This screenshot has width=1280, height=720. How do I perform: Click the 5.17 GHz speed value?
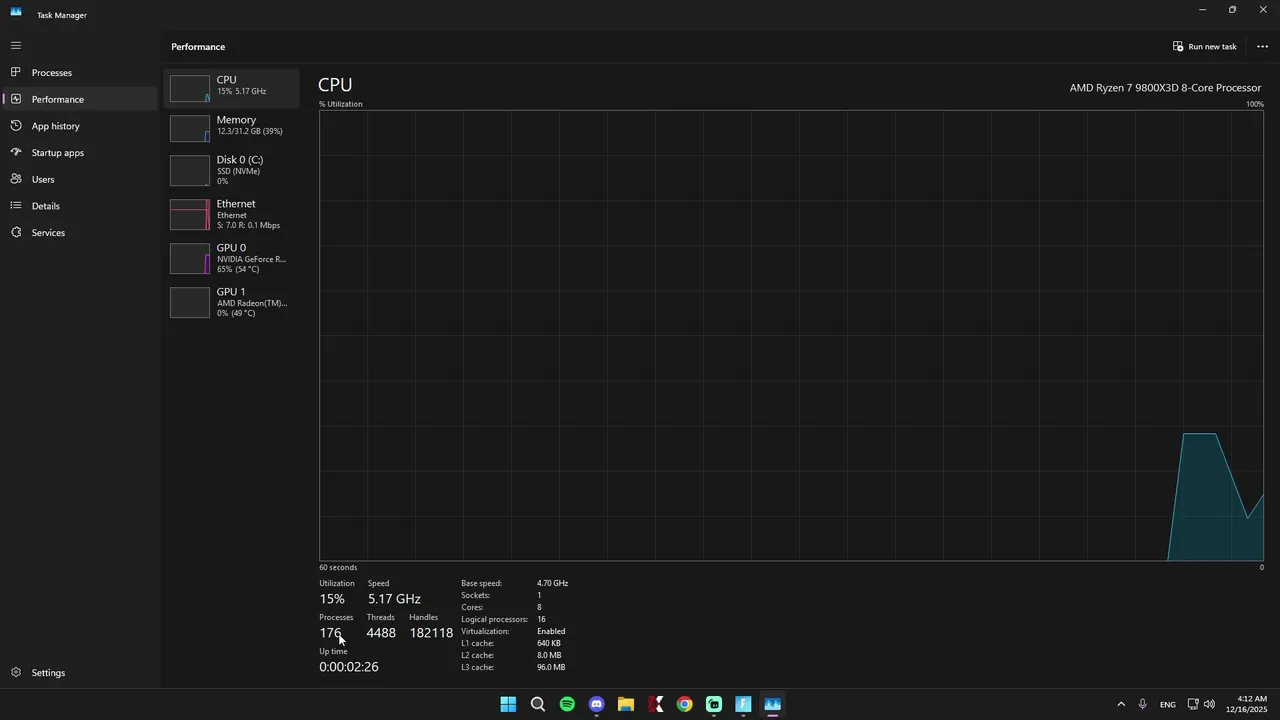(394, 599)
